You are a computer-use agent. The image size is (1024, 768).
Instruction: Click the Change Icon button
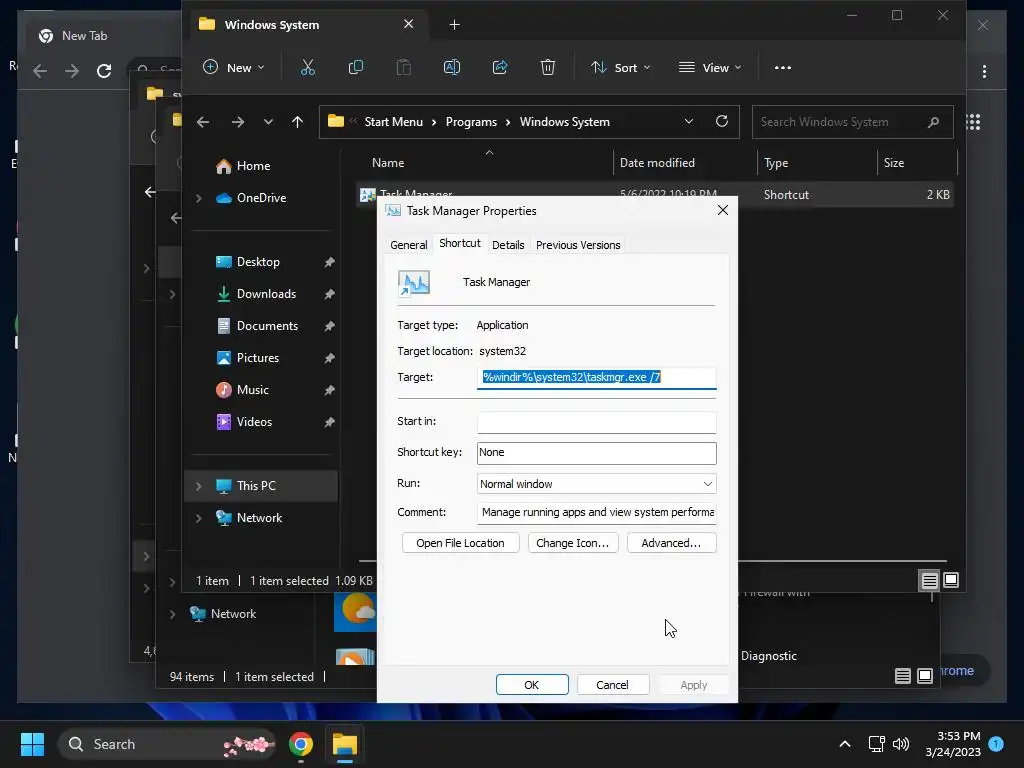(x=573, y=543)
